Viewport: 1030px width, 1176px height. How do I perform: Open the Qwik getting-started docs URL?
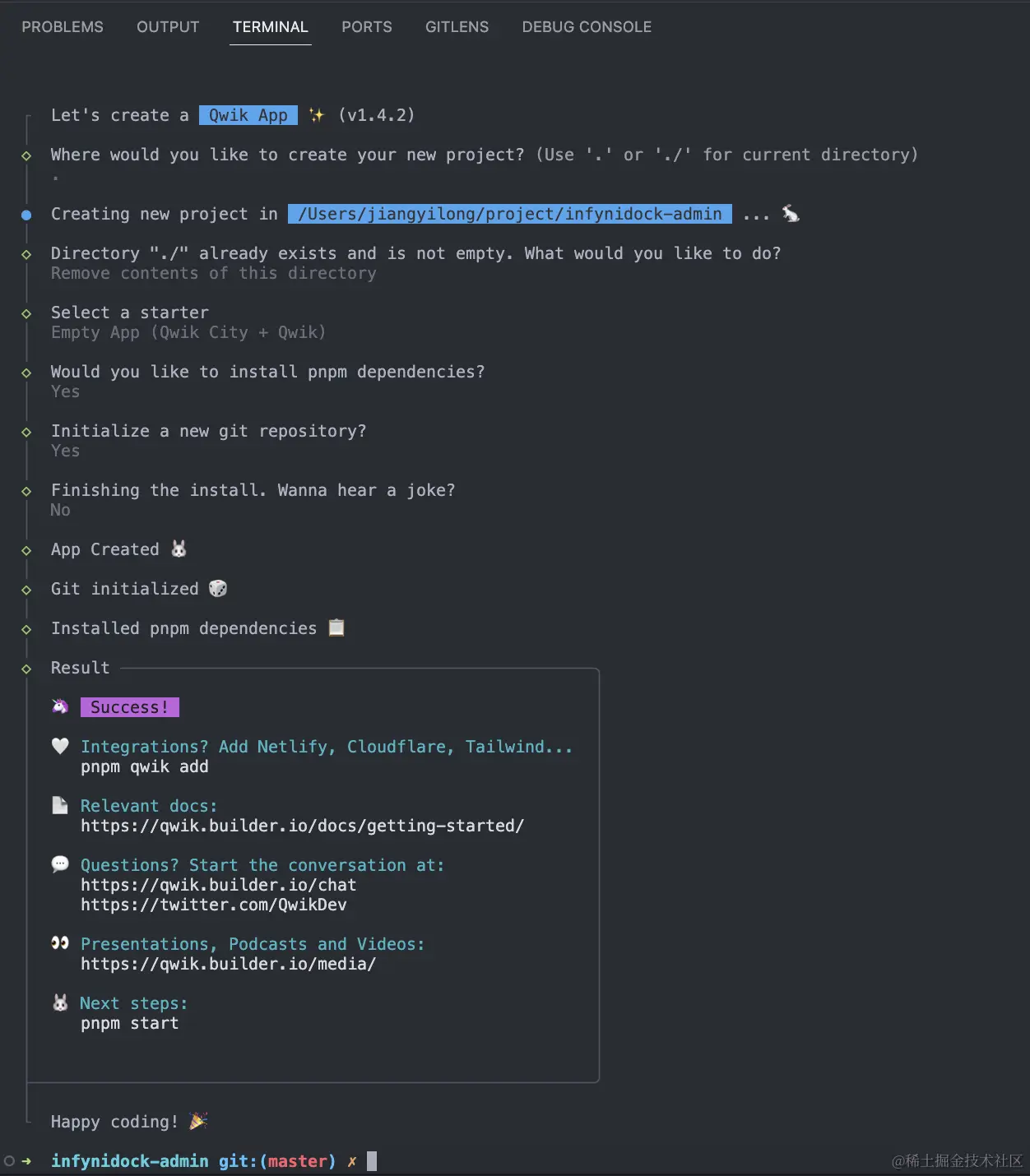tap(302, 826)
